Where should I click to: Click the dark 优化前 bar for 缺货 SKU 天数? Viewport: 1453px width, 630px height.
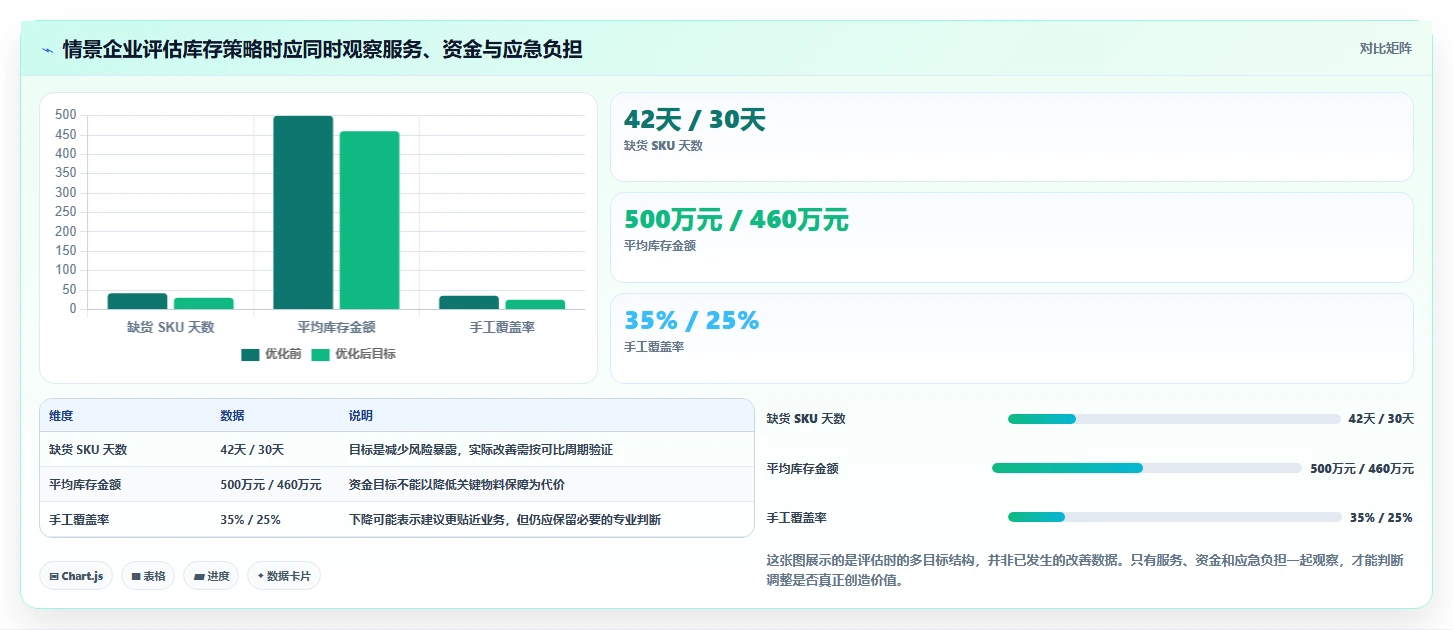pyautogui.click(x=137, y=301)
